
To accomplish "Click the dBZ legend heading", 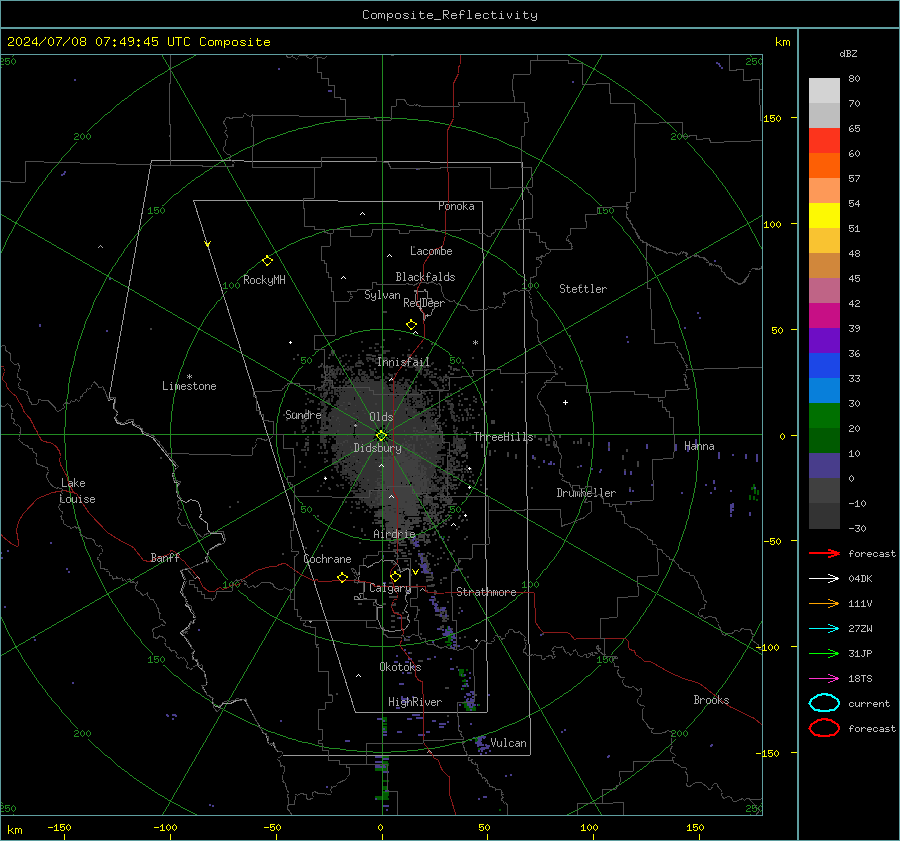I will coord(848,53).
